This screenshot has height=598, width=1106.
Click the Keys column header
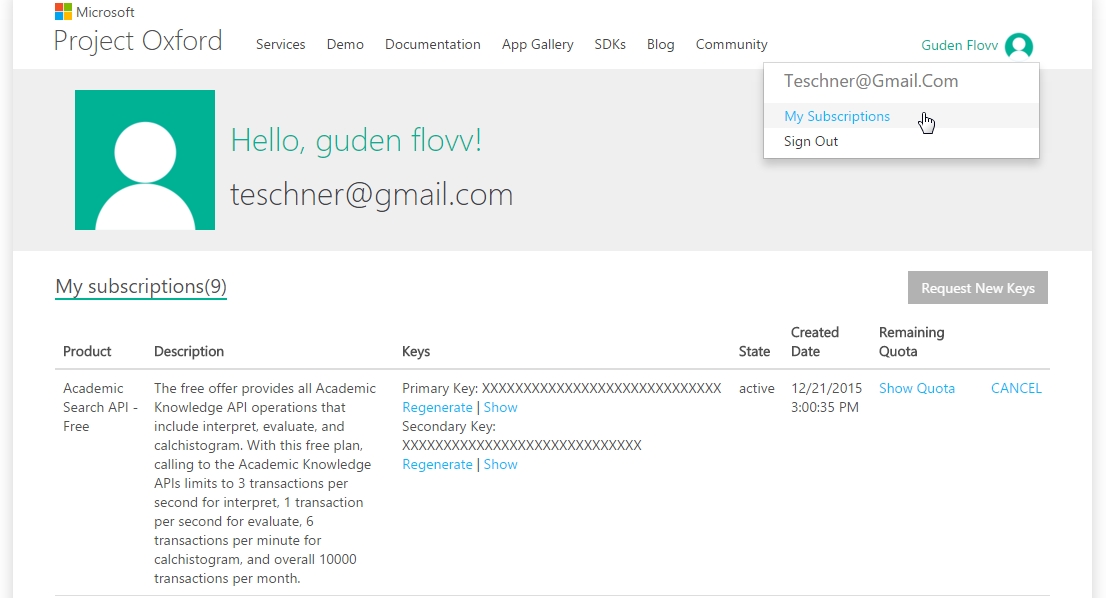415,351
